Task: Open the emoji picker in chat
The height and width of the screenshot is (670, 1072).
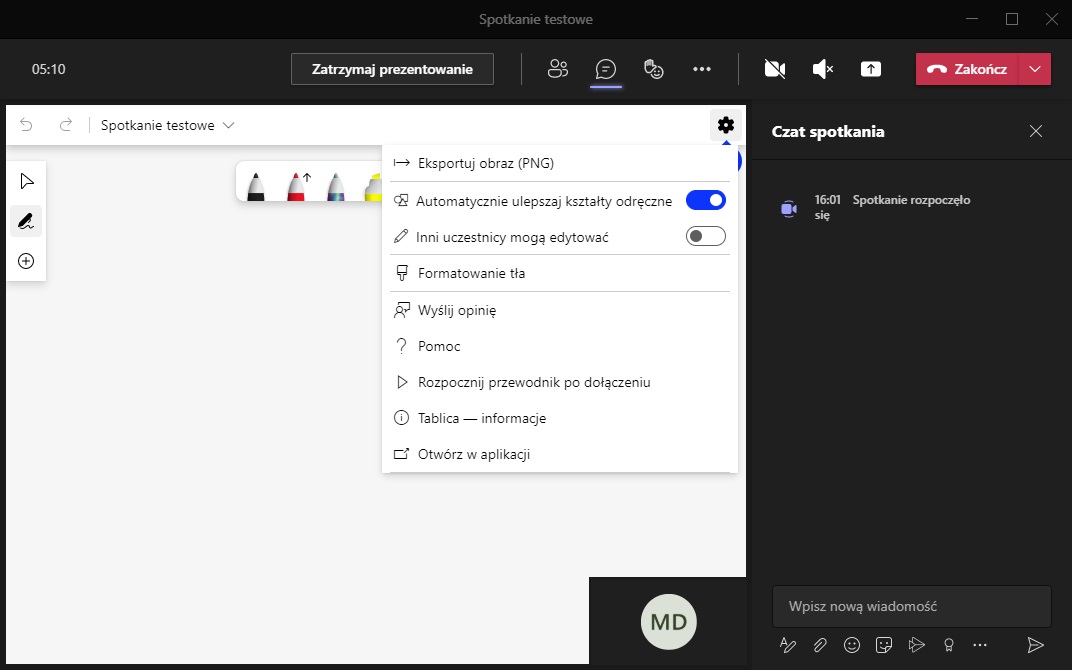Action: pos(852,645)
